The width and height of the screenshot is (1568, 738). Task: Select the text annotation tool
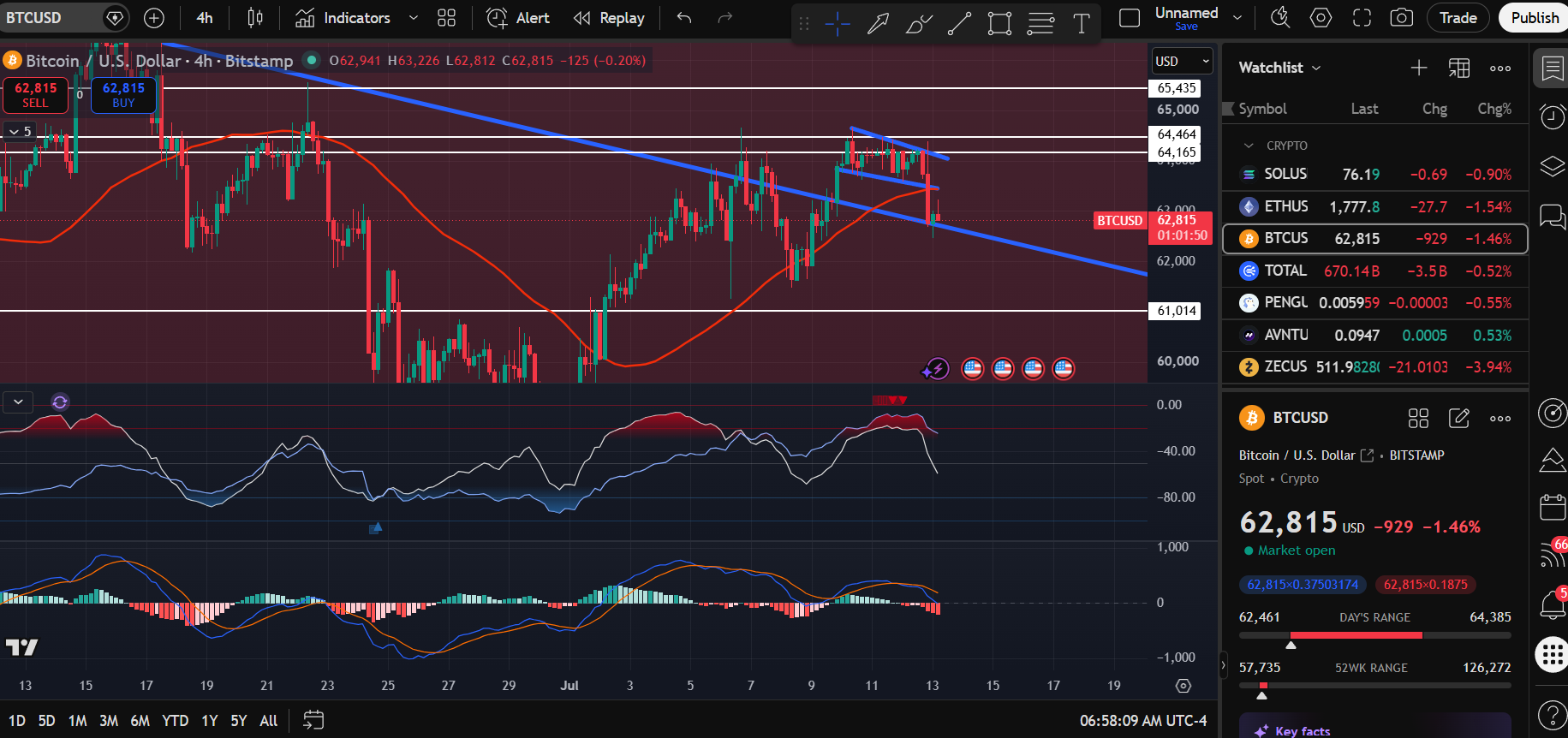(1082, 24)
